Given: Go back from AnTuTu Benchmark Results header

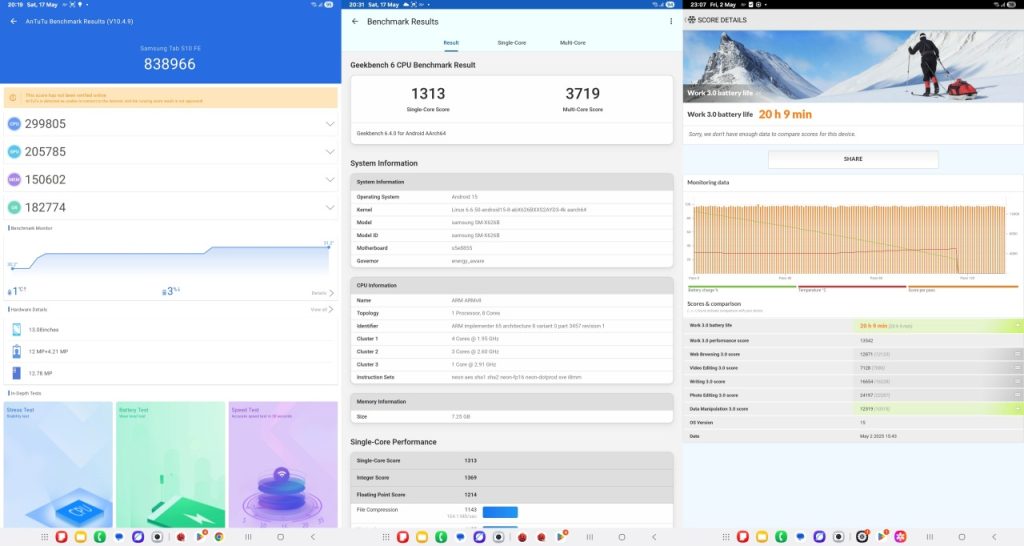Looking at the screenshot, I should (x=13, y=21).
